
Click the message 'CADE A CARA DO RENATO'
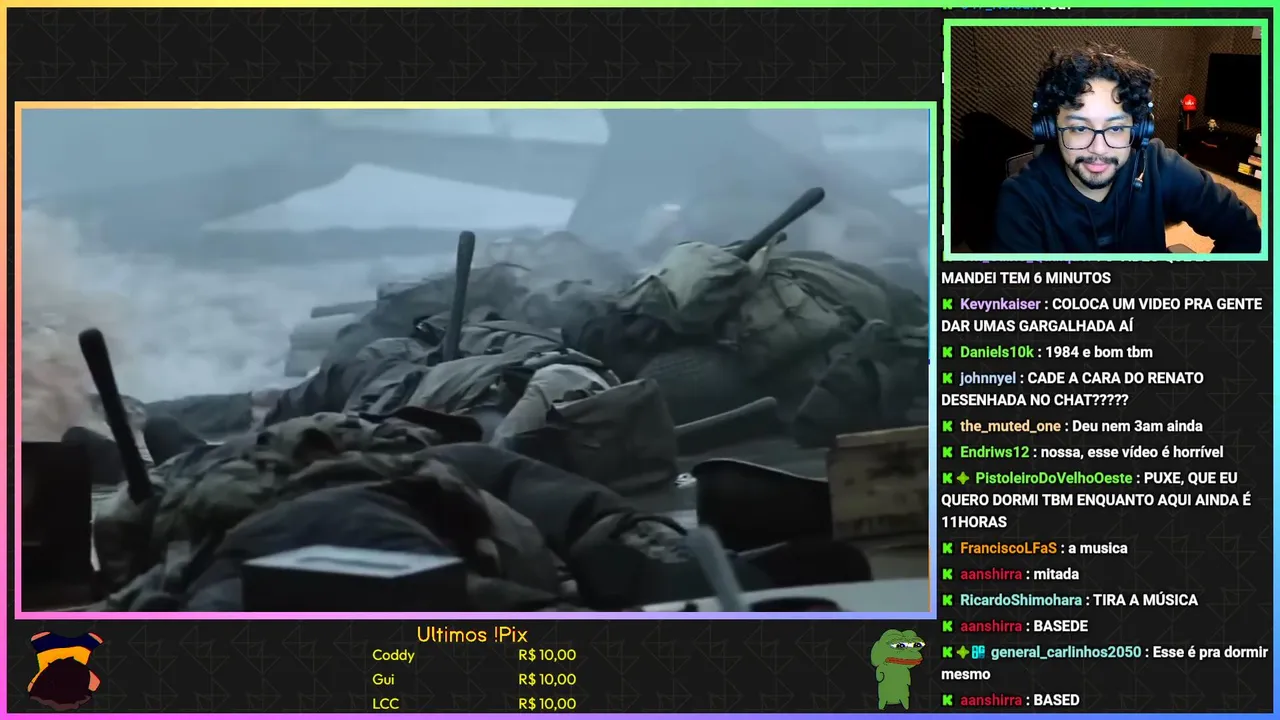point(1115,378)
